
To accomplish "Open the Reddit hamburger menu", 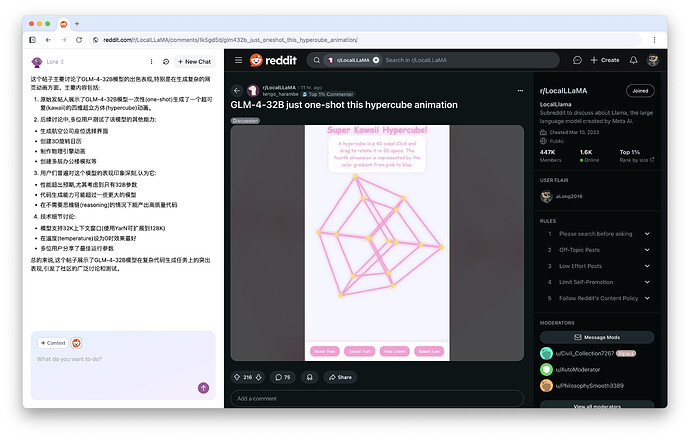I will (x=239, y=60).
